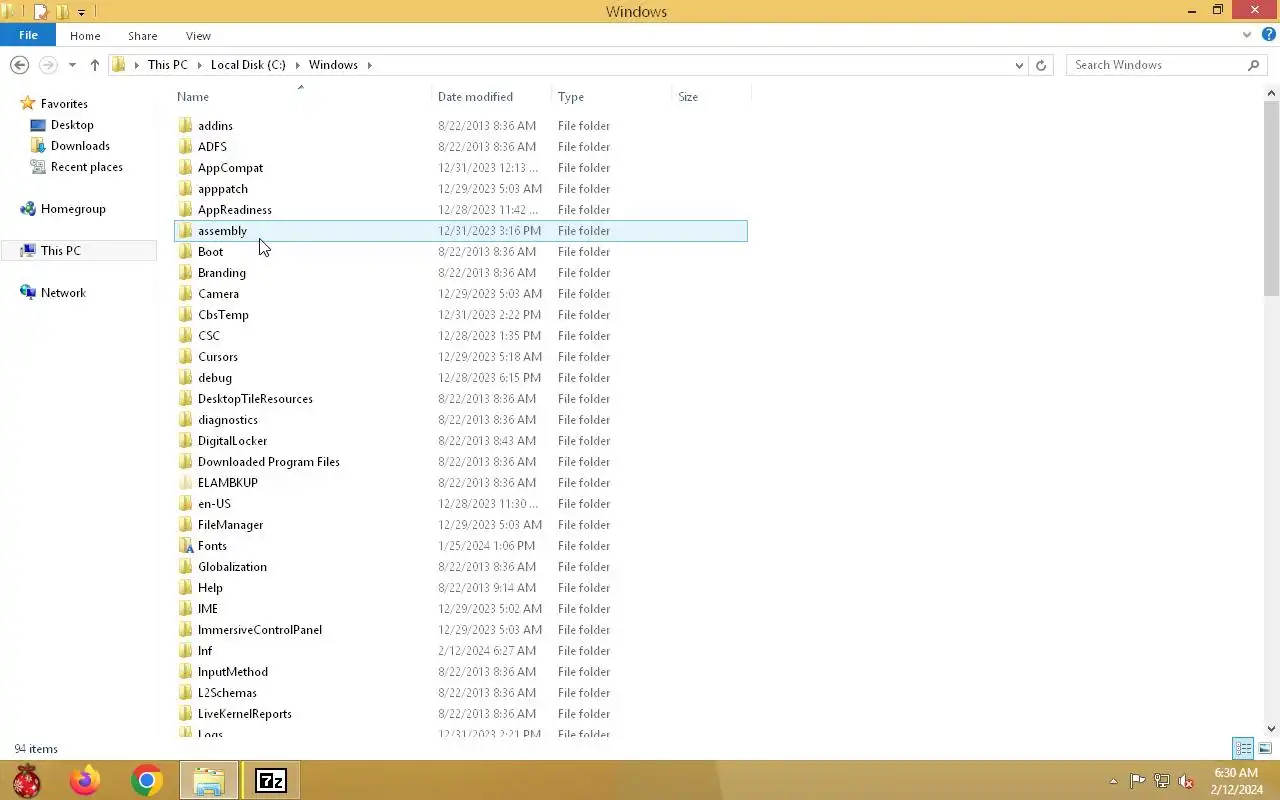Click the addins folder icon
The width and height of the screenshot is (1280, 800).
pyautogui.click(x=185, y=125)
